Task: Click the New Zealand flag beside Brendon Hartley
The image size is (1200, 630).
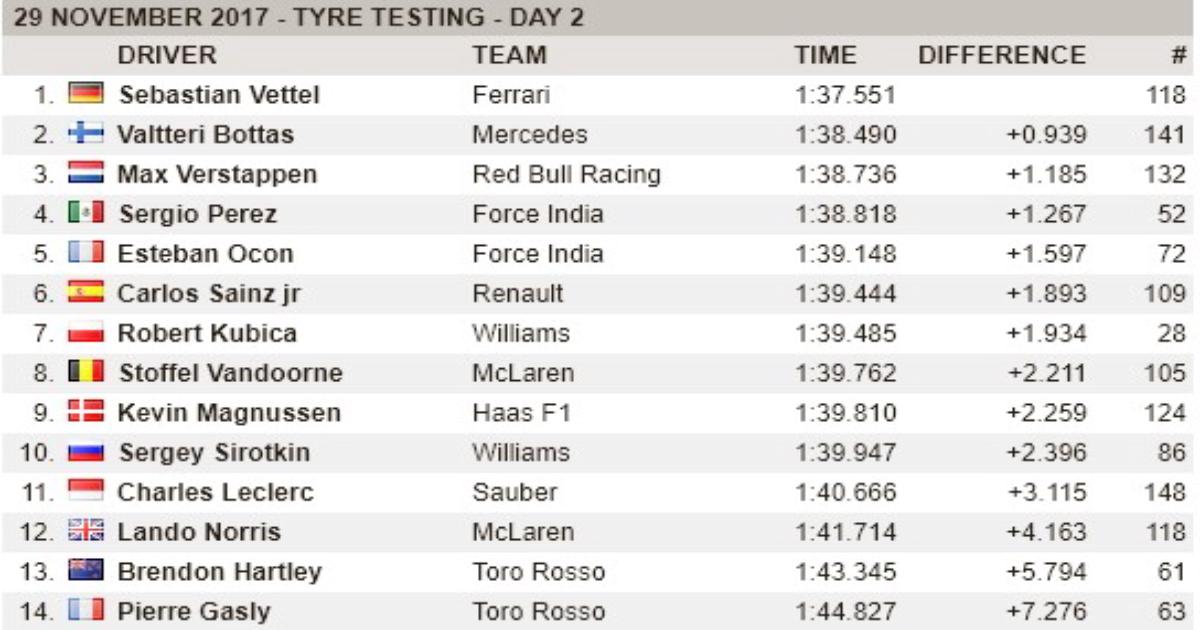Action: click(85, 572)
